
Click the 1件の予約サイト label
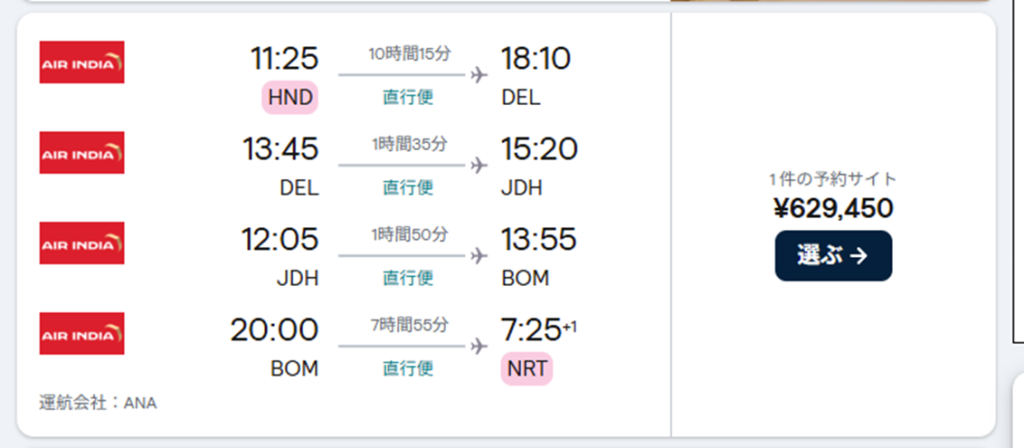pos(833,180)
